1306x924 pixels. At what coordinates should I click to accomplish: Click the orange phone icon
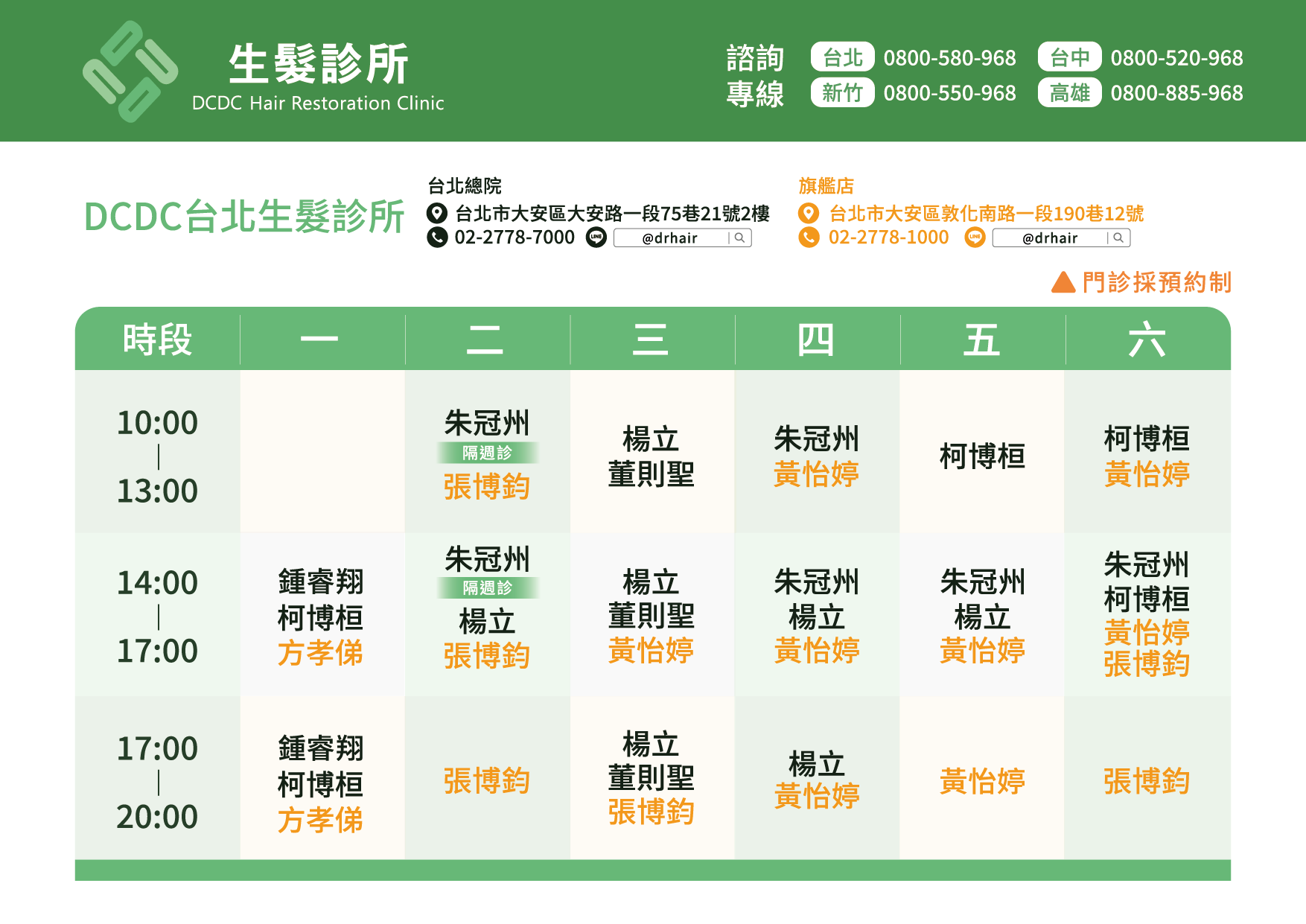808,238
